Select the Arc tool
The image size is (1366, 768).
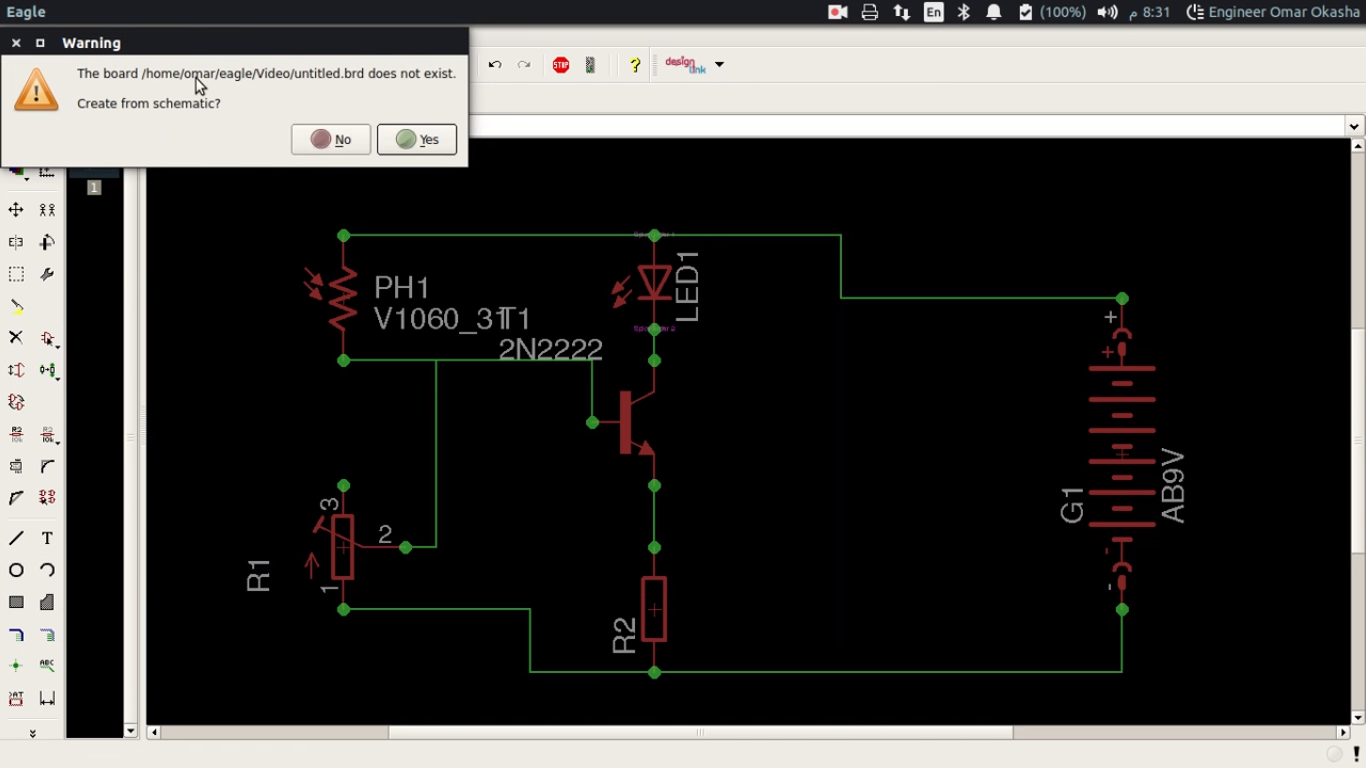click(x=47, y=570)
